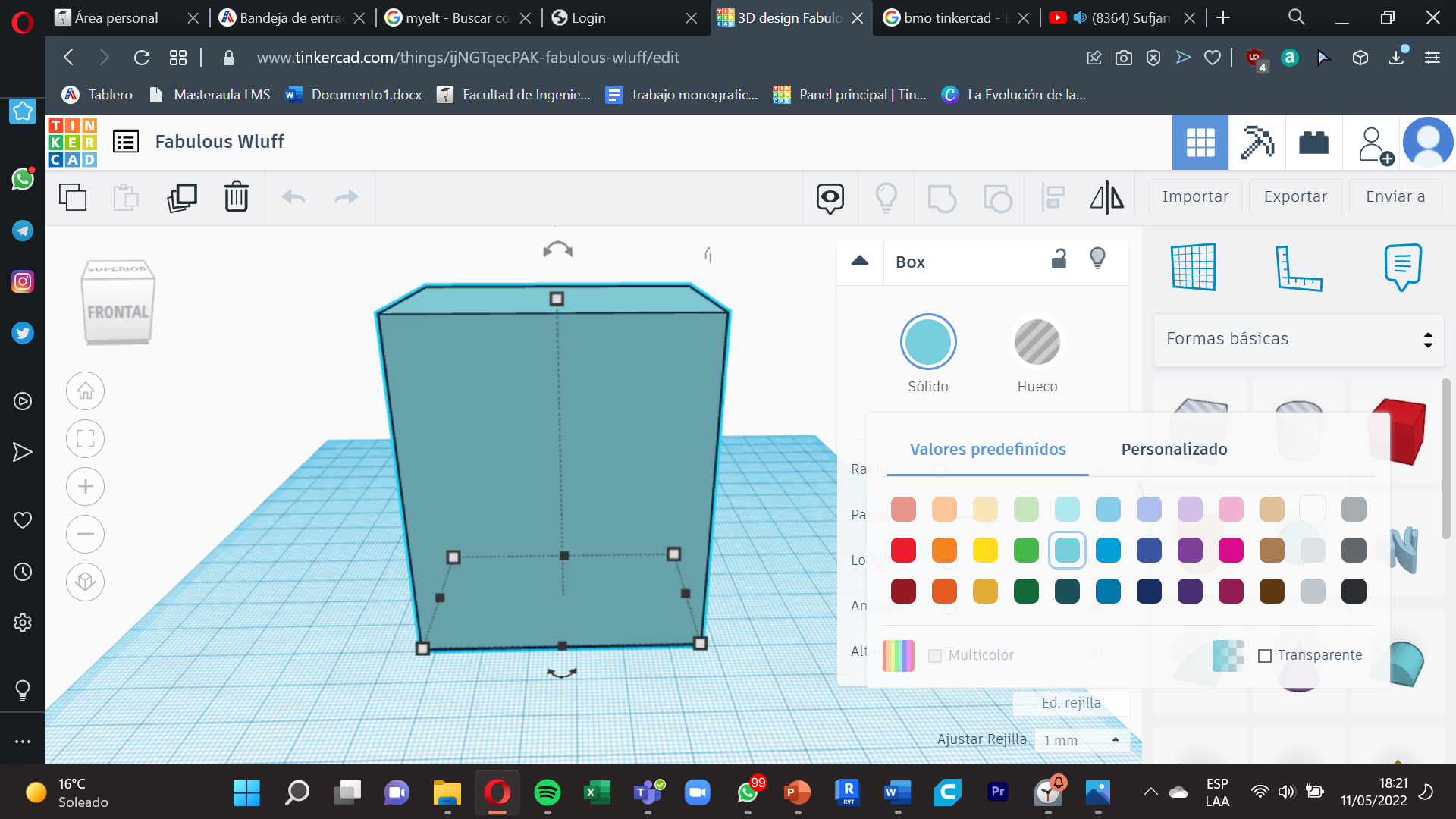Open Masteraula LMS bookmark
Viewport: 1456px width, 819px height.
tap(210, 95)
